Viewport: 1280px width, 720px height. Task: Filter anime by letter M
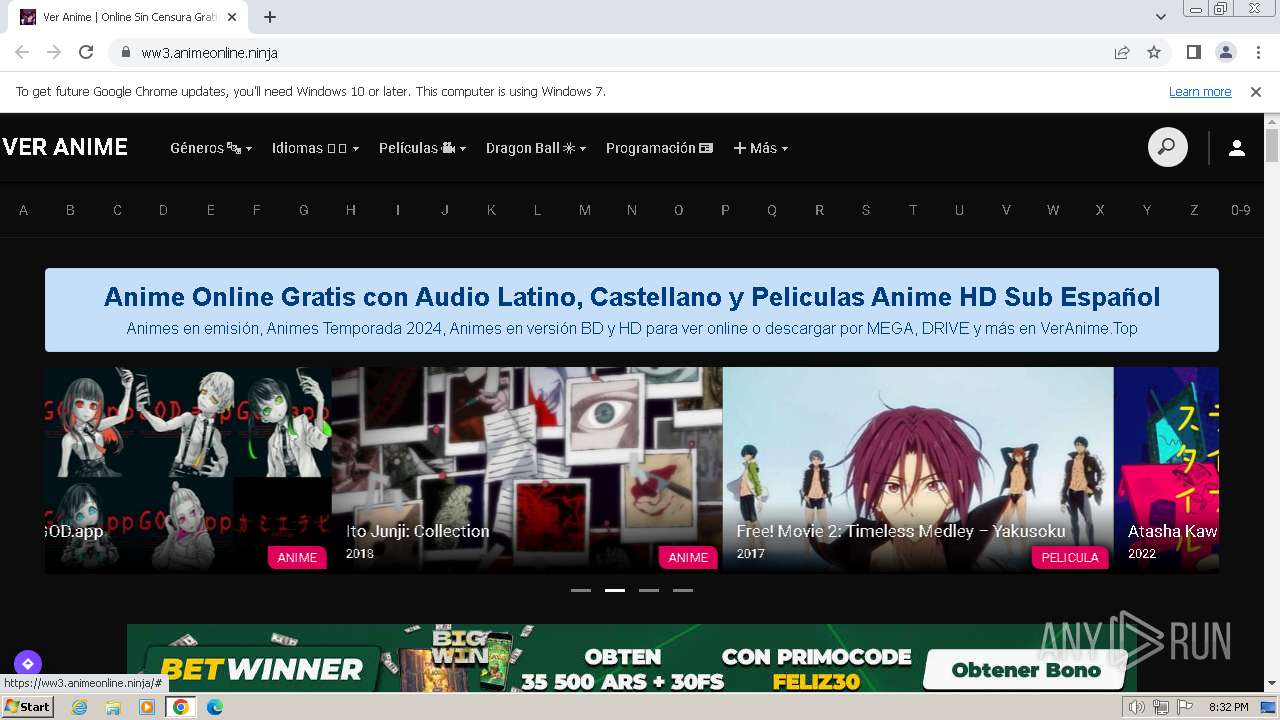pos(585,210)
